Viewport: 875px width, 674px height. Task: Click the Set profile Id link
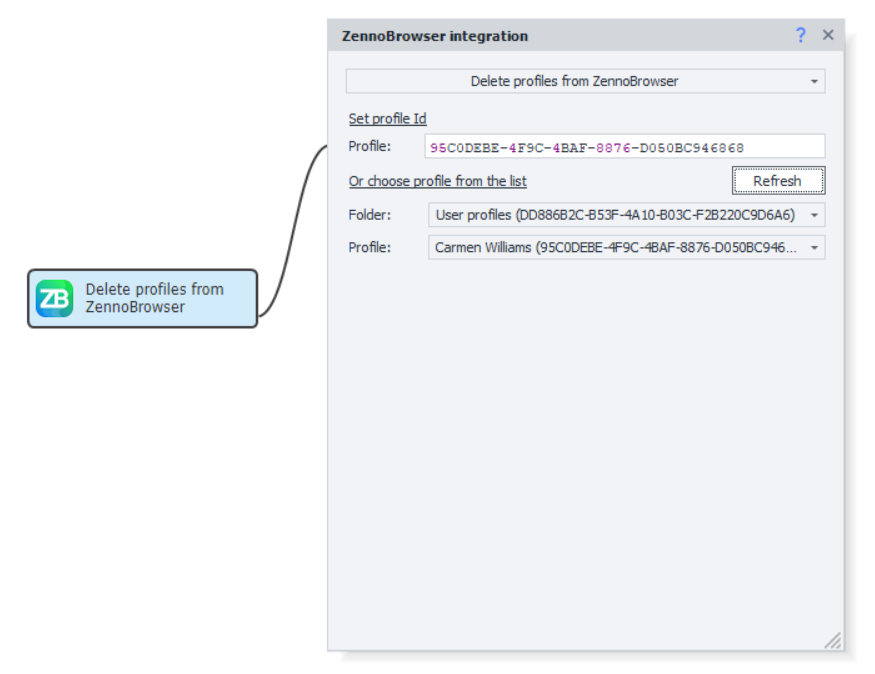pos(387,119)
